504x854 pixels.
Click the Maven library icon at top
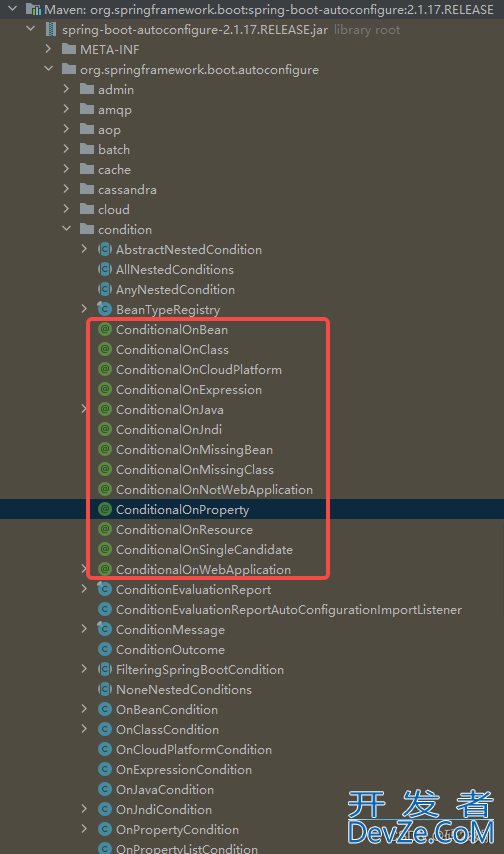click(33, 9)
